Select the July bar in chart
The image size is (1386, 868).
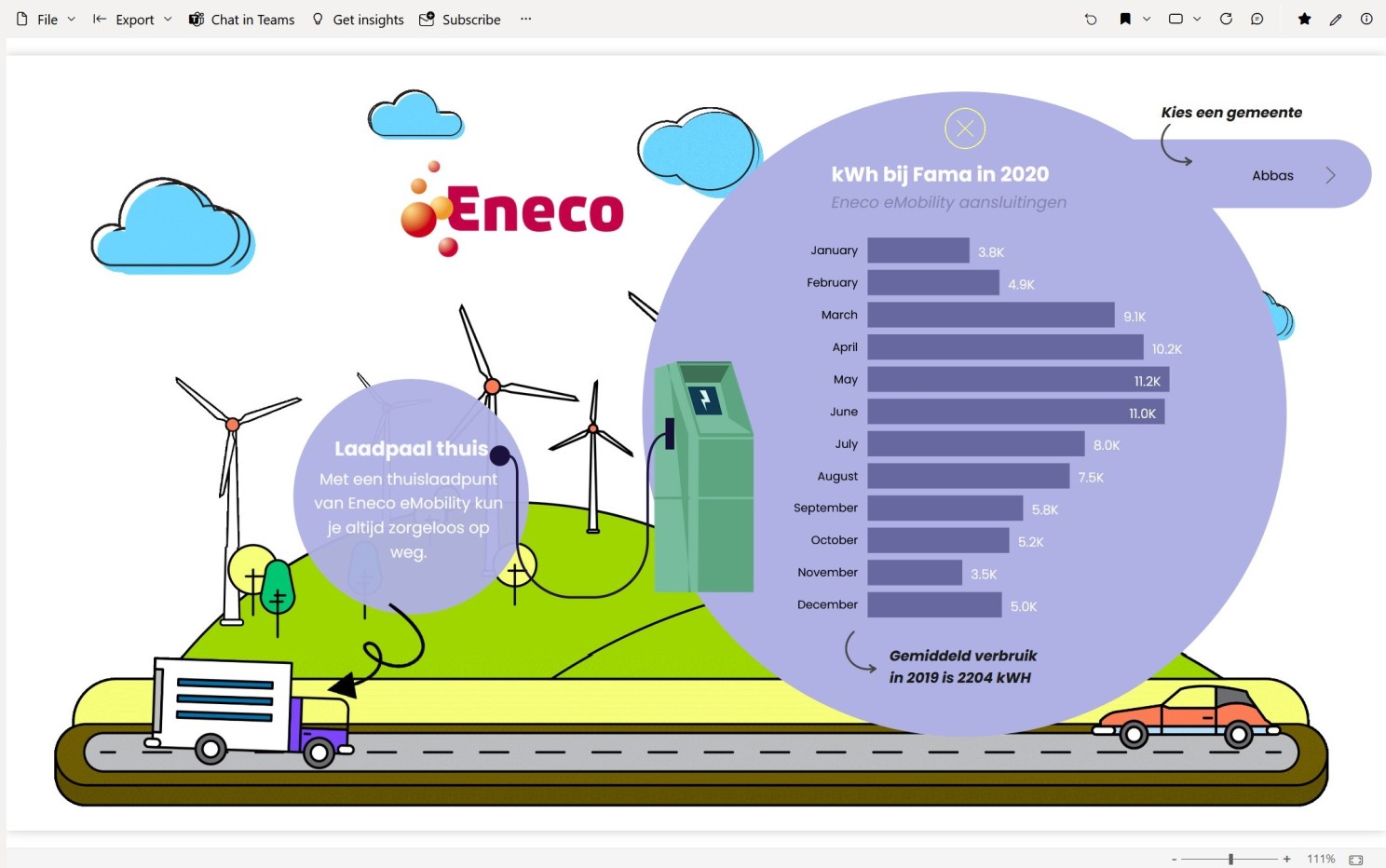pyautogui.click(x=976, y=443)
